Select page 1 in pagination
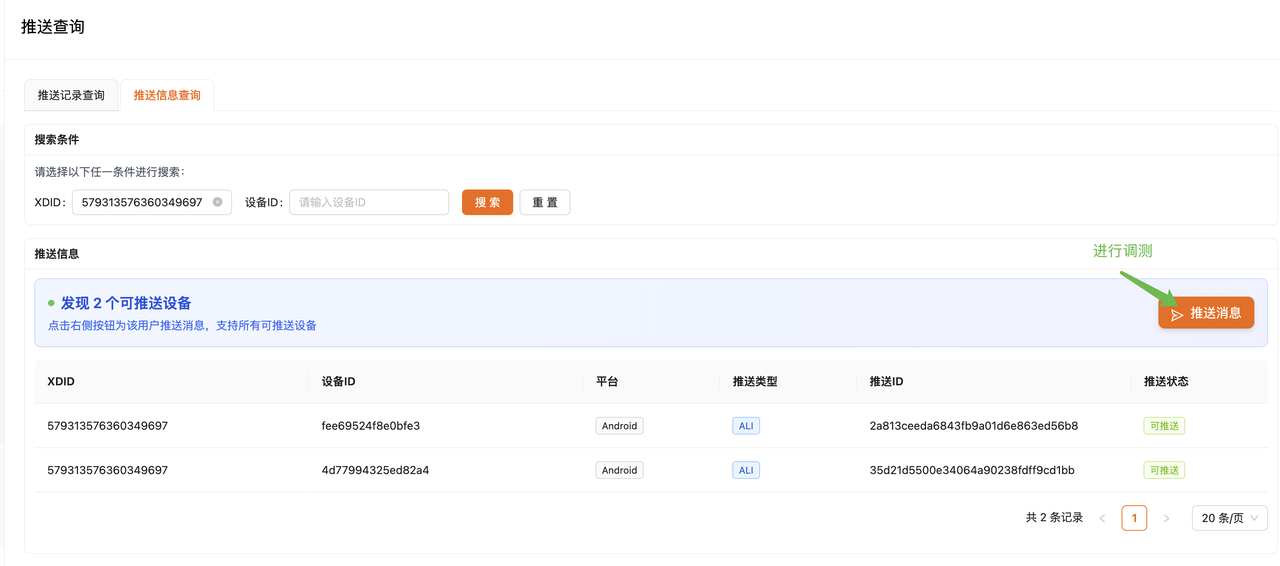1280x566 pixels. (1134, 518)
